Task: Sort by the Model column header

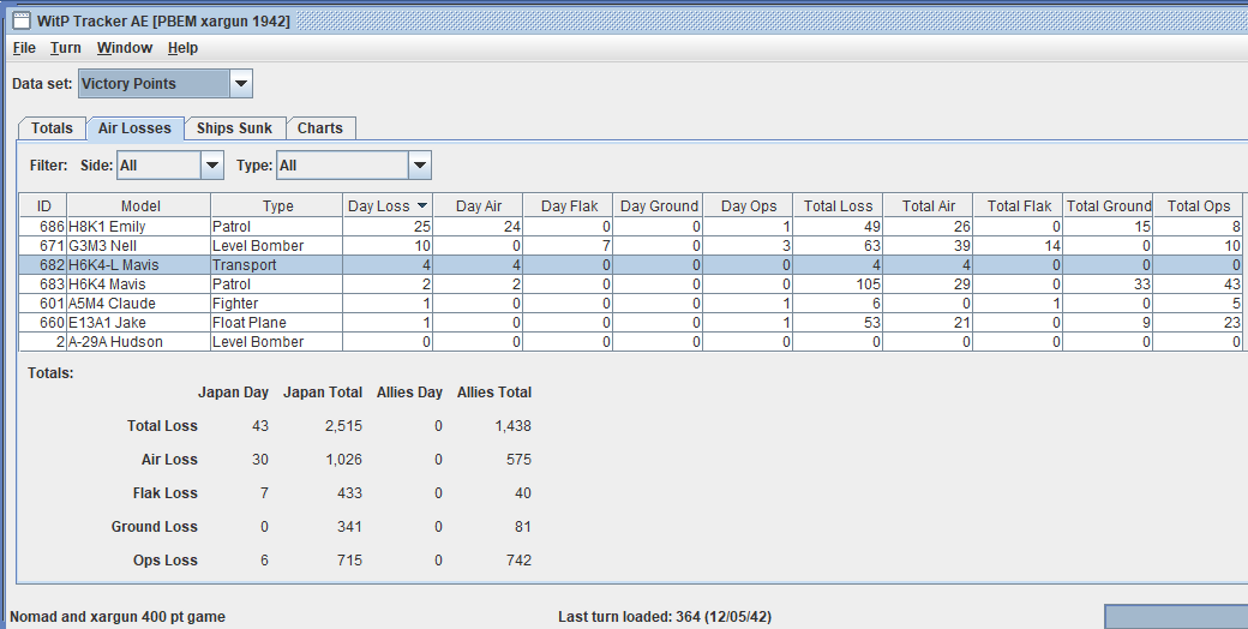Action: (140, 206)
